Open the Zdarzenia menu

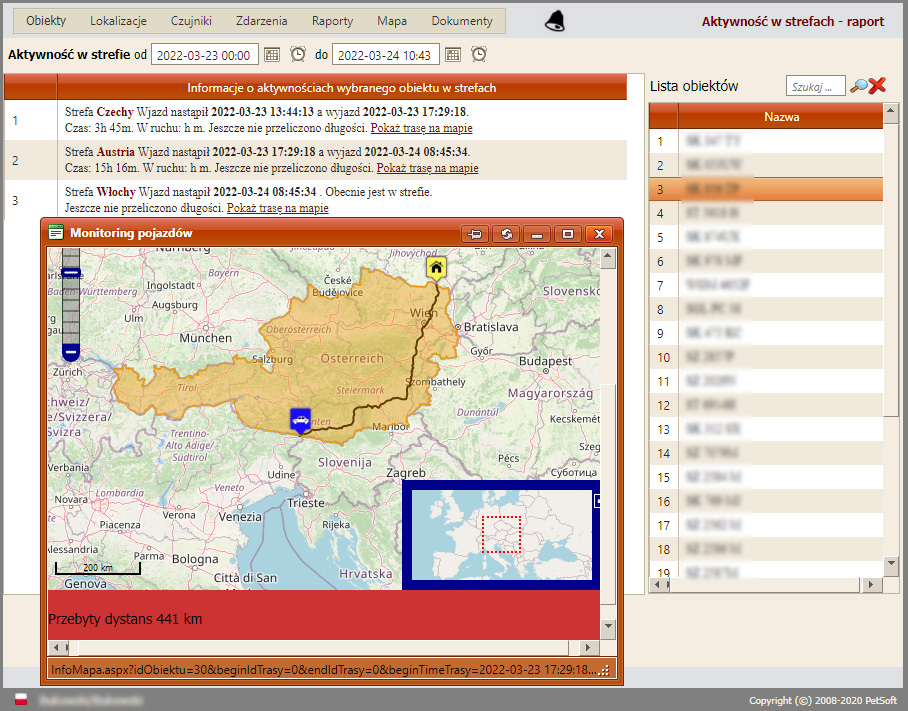[262, 21]
